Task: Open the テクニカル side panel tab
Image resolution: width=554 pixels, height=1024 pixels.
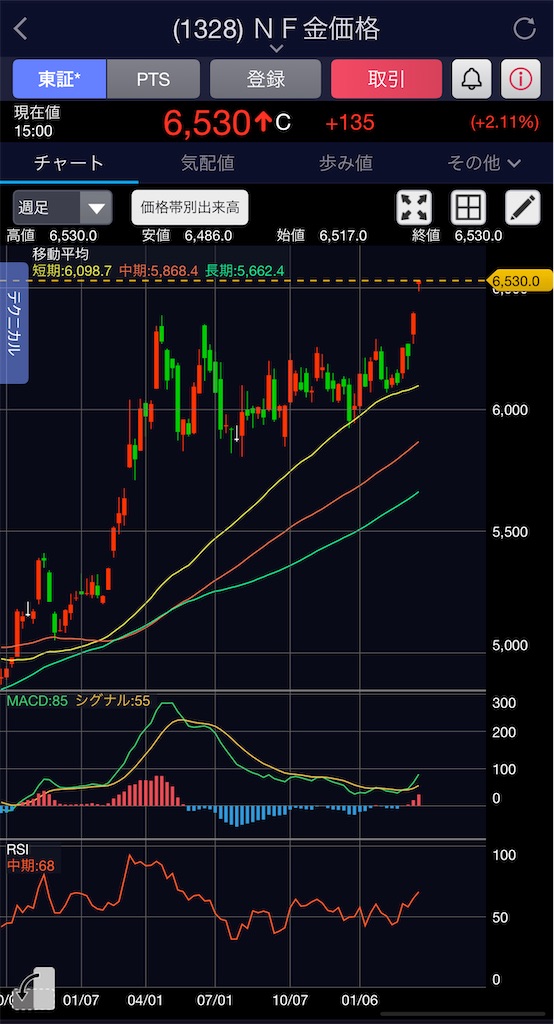Action: [x=14, y=323]
